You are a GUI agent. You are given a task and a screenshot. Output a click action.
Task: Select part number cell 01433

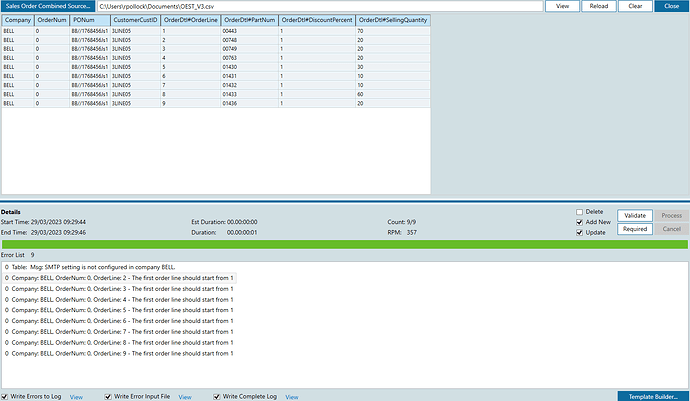tap(250, 94)
